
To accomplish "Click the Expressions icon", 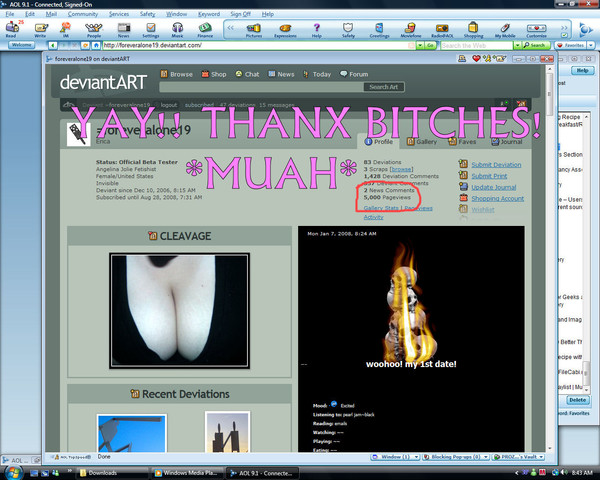I will coord(285,29).
